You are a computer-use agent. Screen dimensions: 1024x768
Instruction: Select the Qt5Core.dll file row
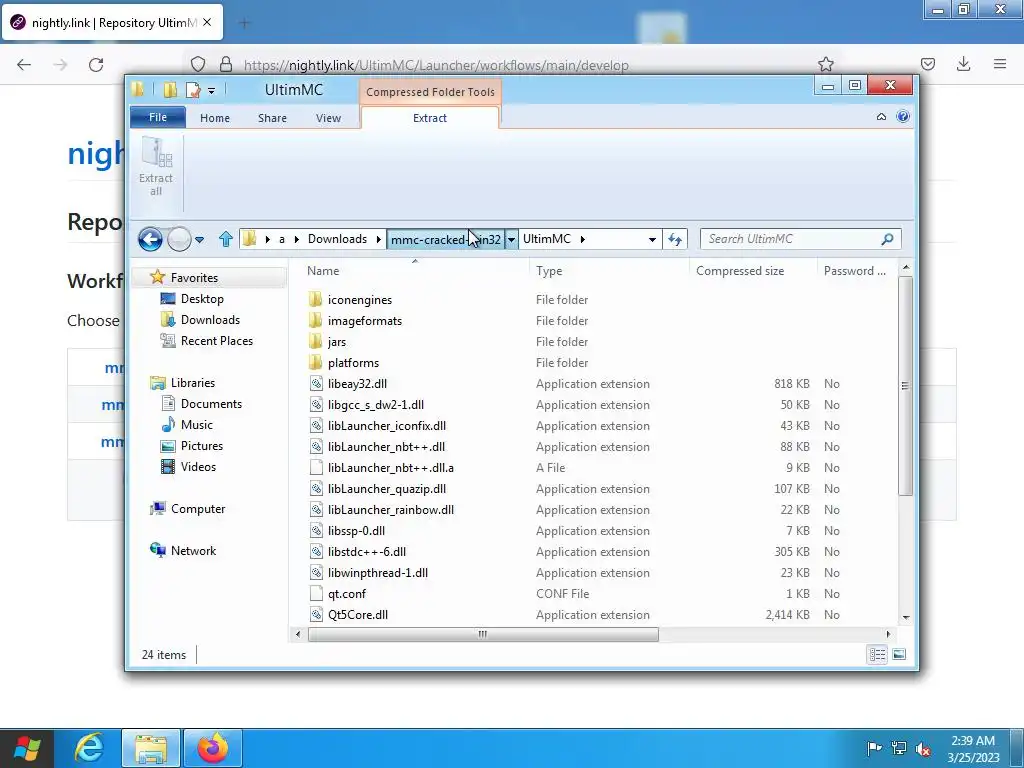pos(594,615)
